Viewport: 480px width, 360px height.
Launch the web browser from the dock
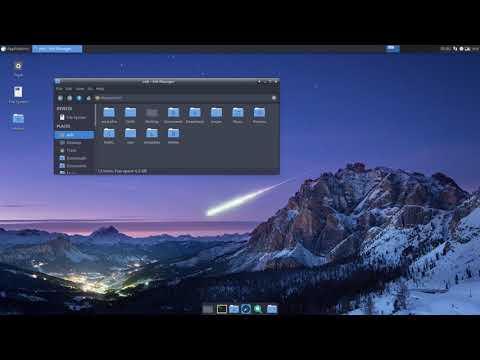point(246,309)
